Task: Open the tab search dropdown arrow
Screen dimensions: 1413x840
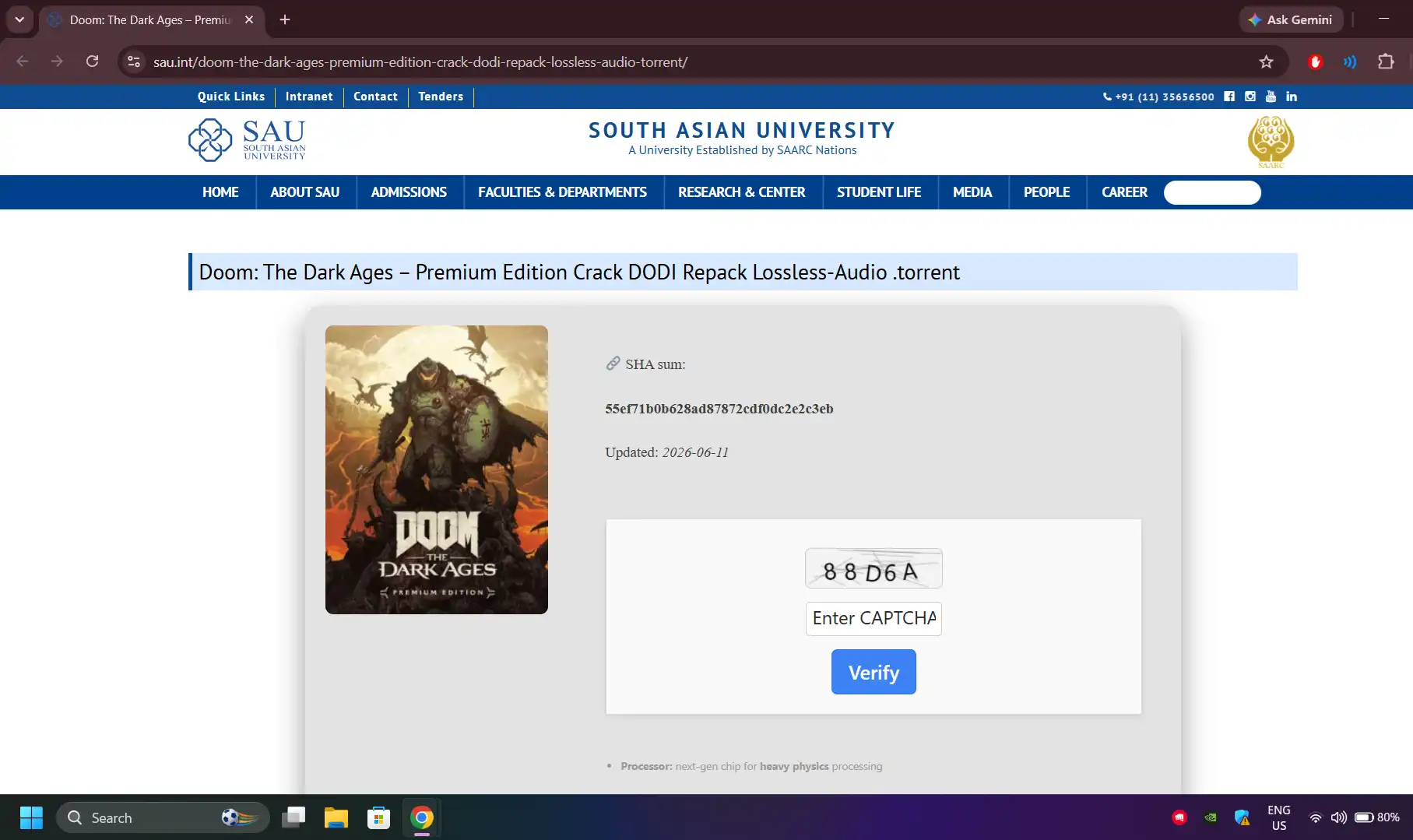Action: point(19,19)
